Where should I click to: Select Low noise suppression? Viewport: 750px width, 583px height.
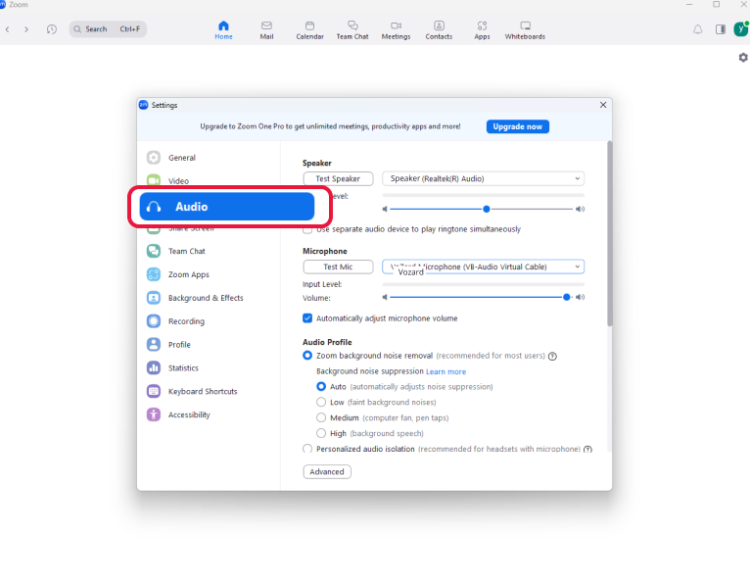(x=321, y=402)
